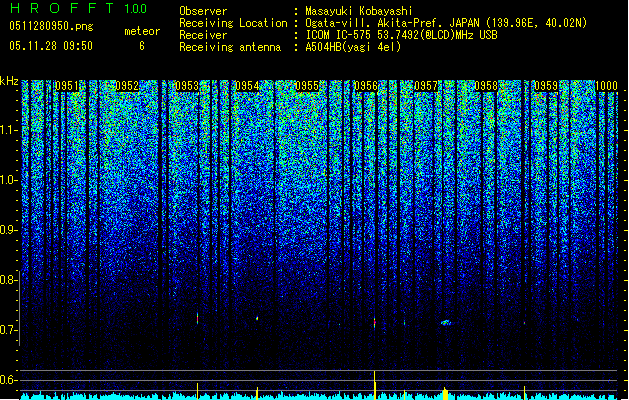Click the yellow power spike below the 0953 echo
The width and height of the screenshot is (629, 400).
[x=197, y=391]
